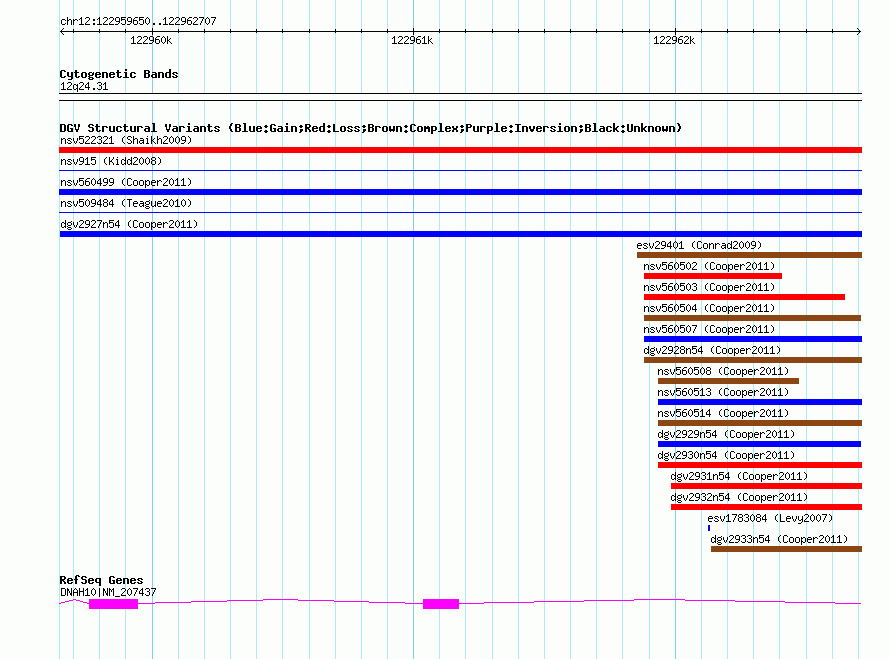Viewport: 890px width, 659px height.
Task: Click the tiny blue esv1783084 marker
Action: coord(709,528)
